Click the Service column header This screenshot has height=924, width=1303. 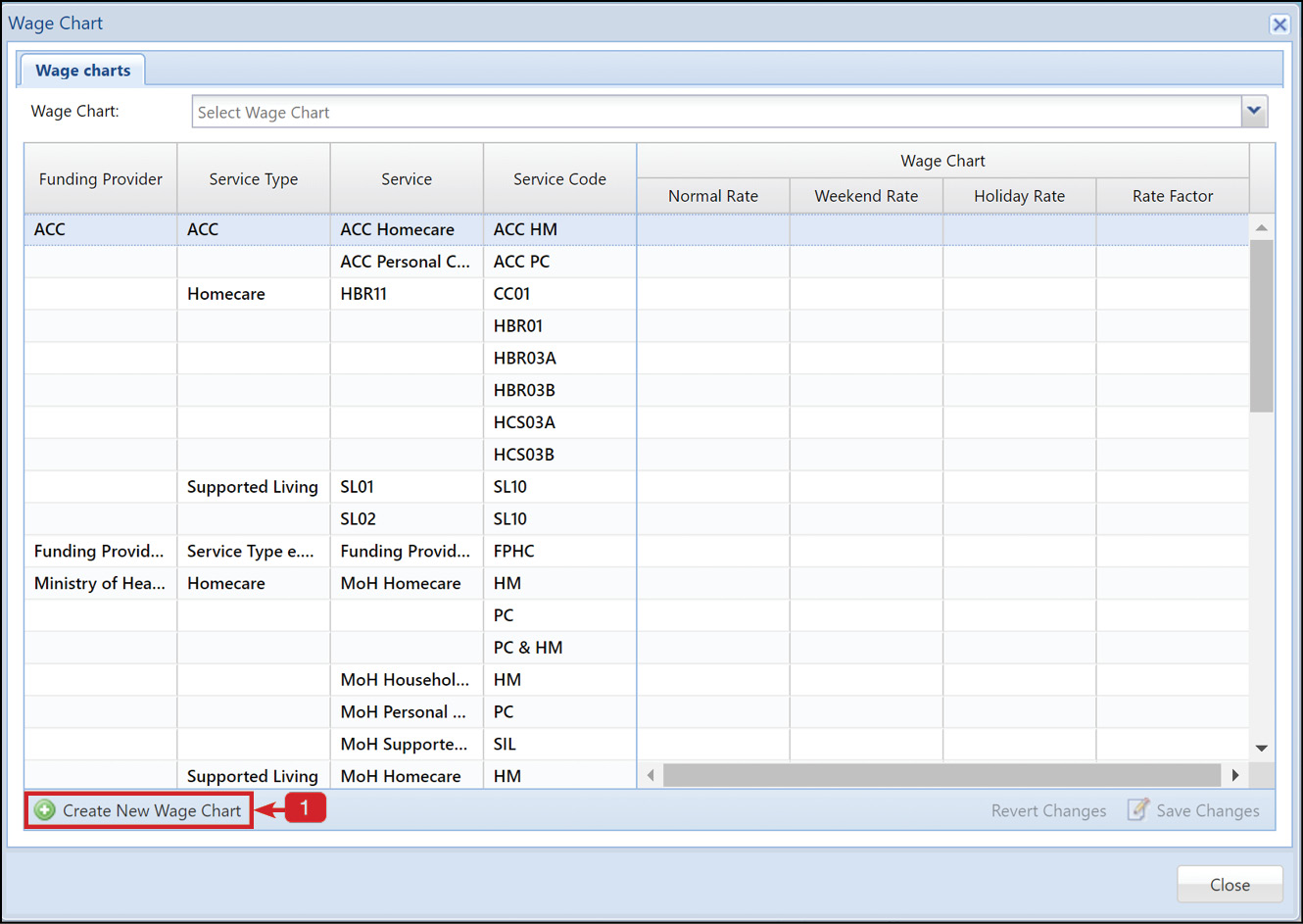[x=407, y=178]
